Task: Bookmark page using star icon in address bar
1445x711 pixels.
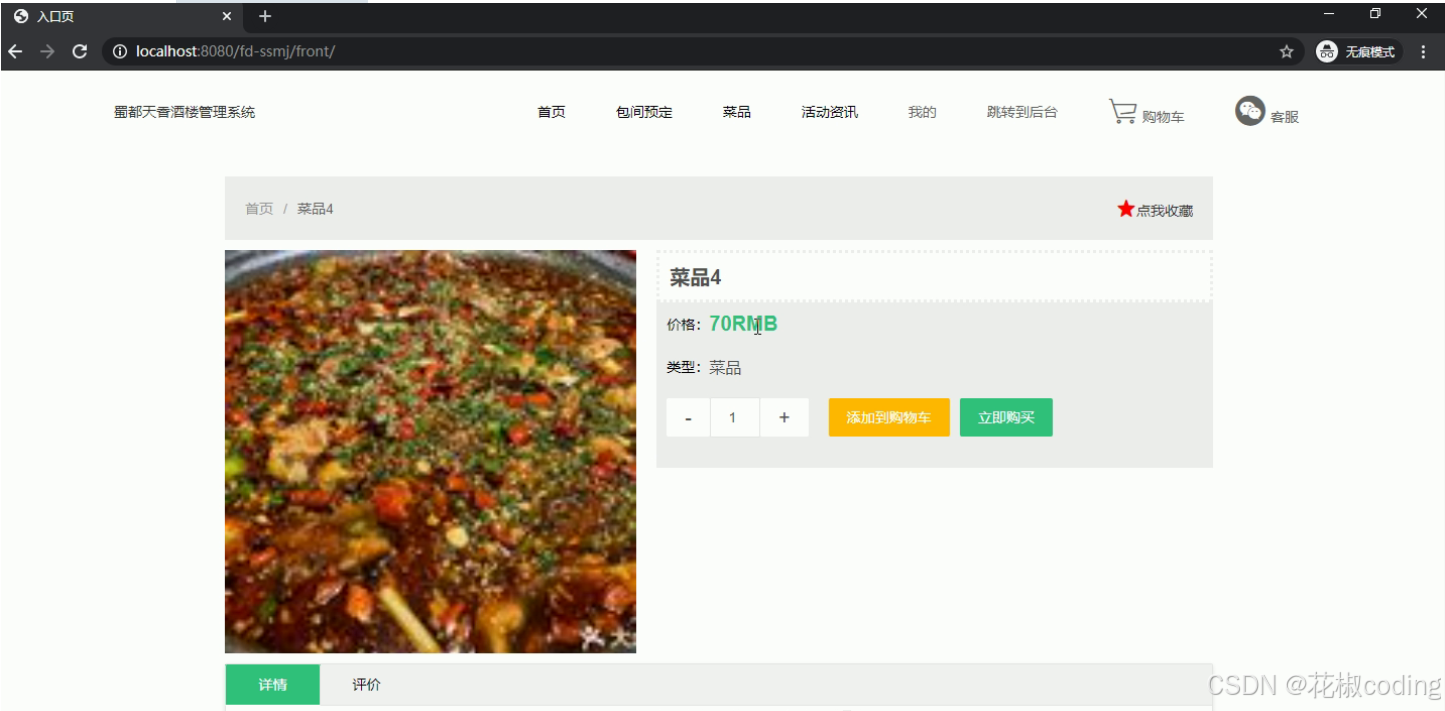Action: tap(1286, 52)
